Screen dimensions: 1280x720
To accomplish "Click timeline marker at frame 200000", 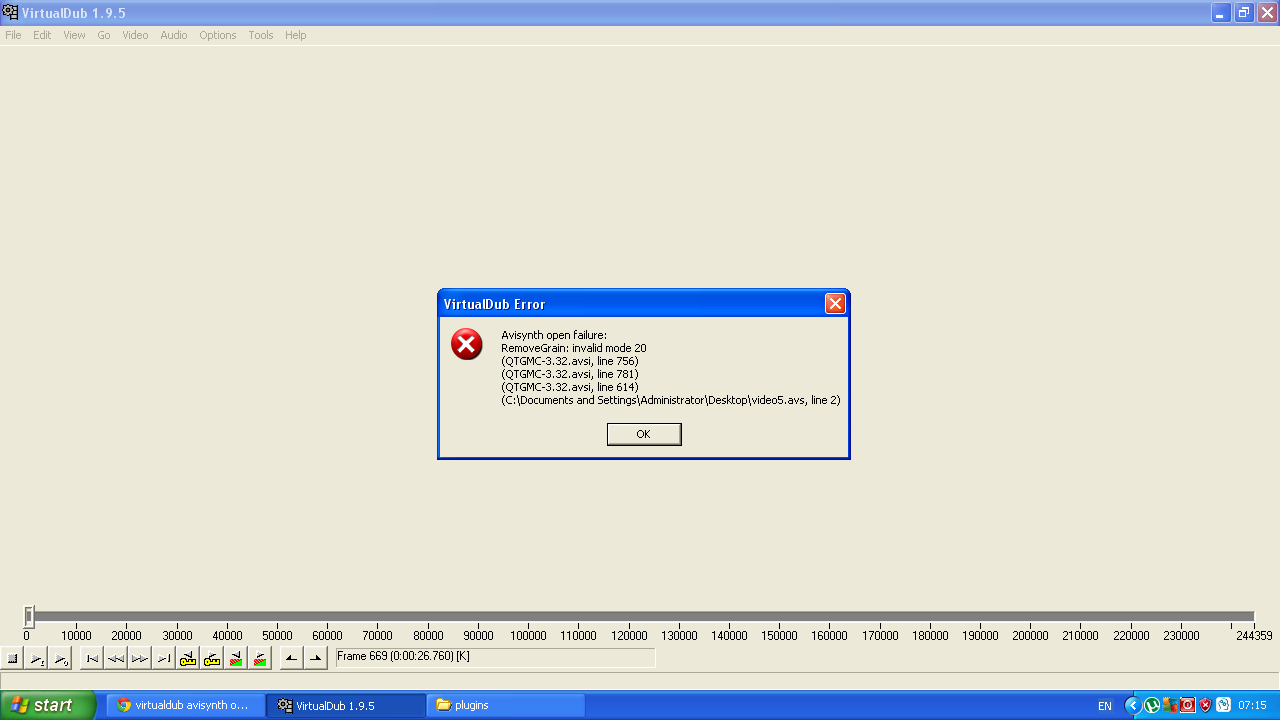I will pos(1030,636).
